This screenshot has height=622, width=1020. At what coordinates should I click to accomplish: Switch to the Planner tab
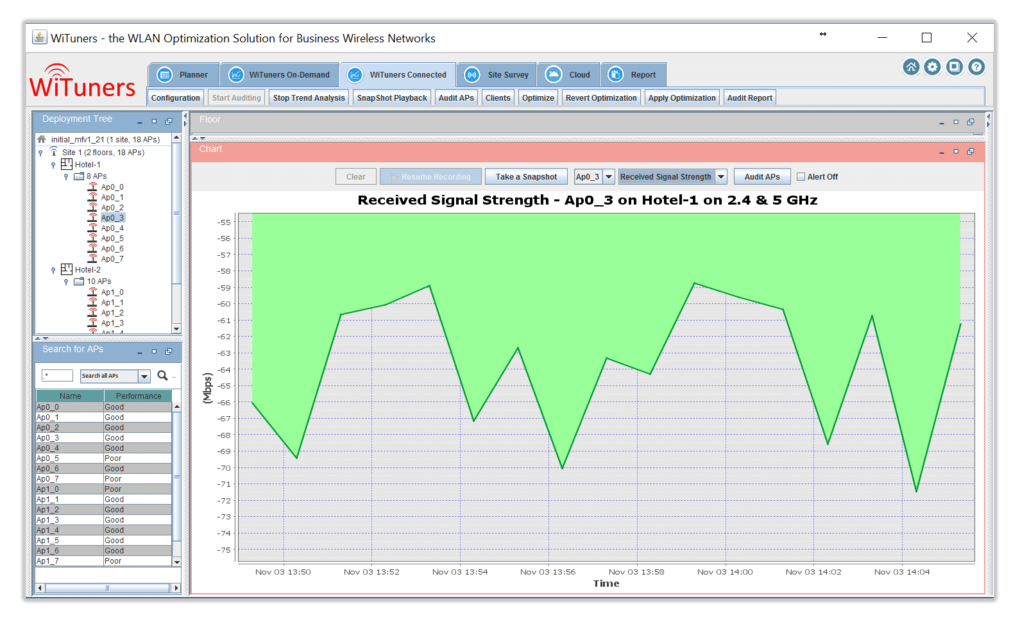tap(183, 75)
